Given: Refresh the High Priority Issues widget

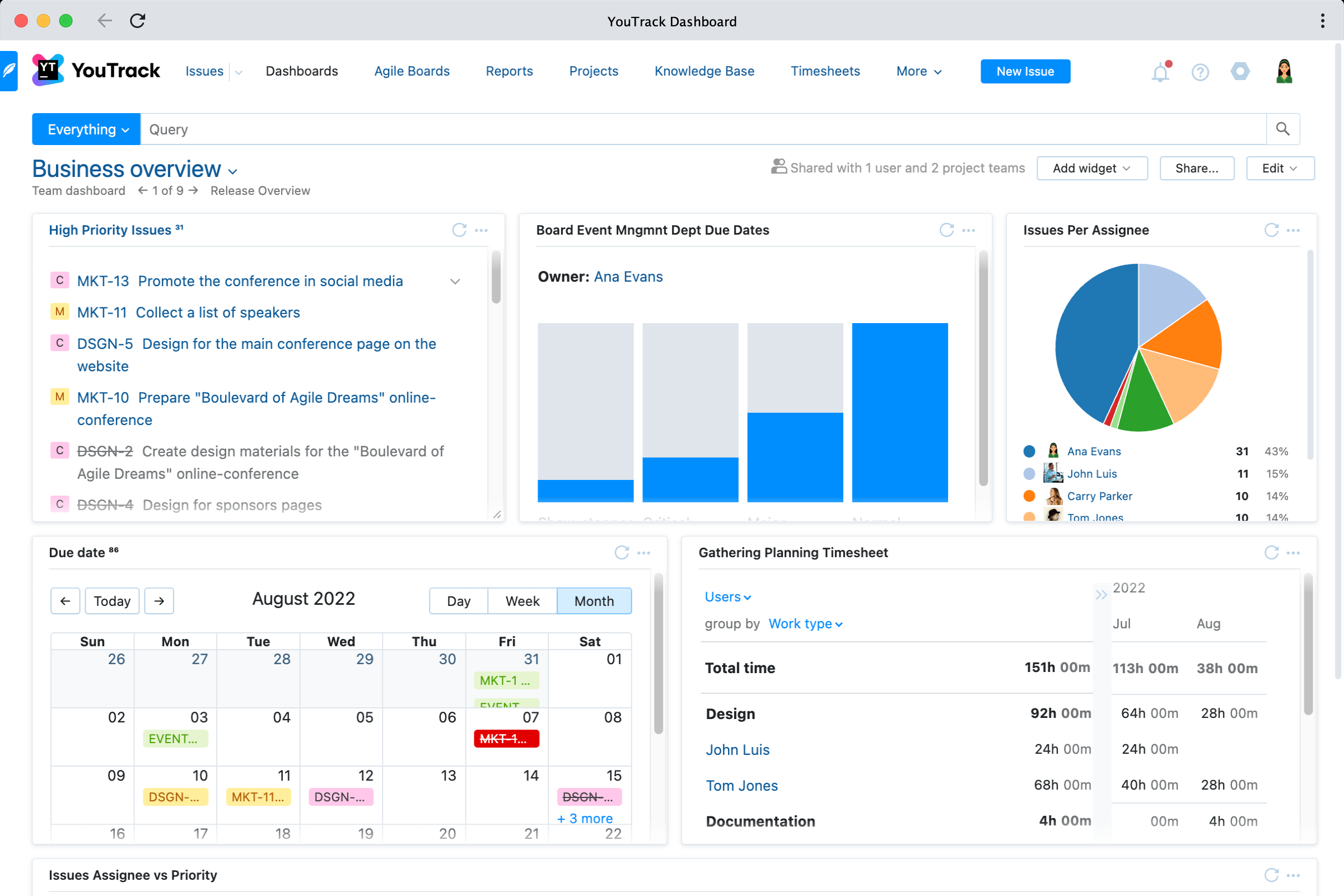Looking at the screenshot, I should tap(459, 230).
